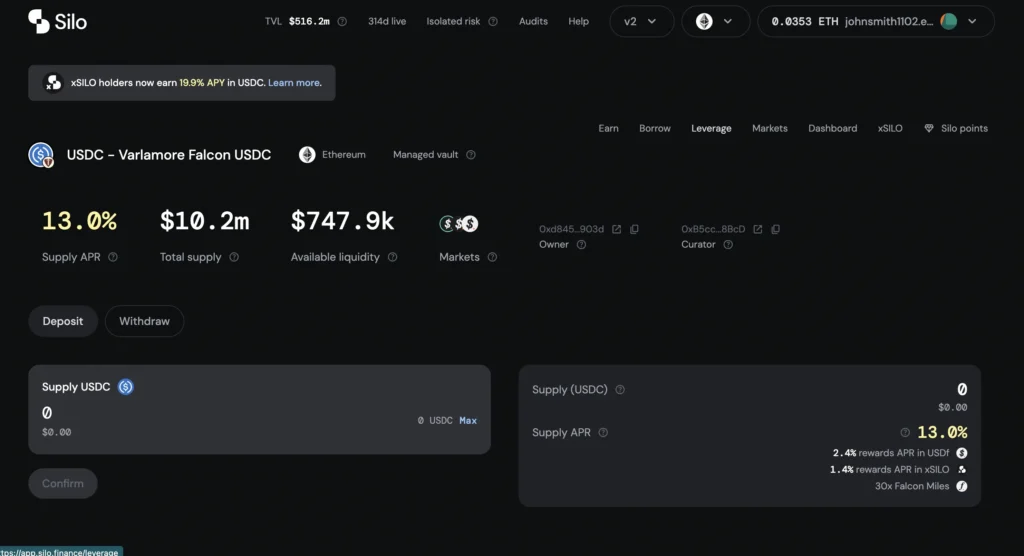Click the USDC vault token icon
The image size is (1024, 556).
point(41,155)
